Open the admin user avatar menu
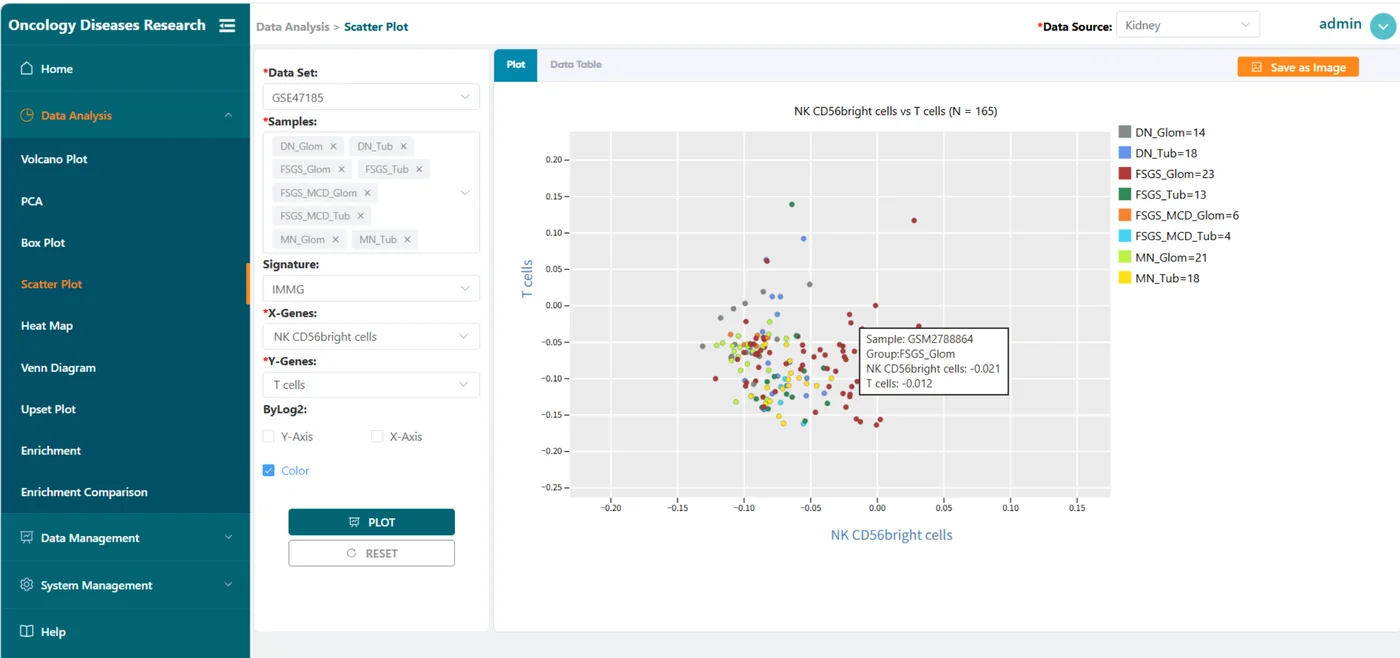1400x658 pixels. point(1383,27)
